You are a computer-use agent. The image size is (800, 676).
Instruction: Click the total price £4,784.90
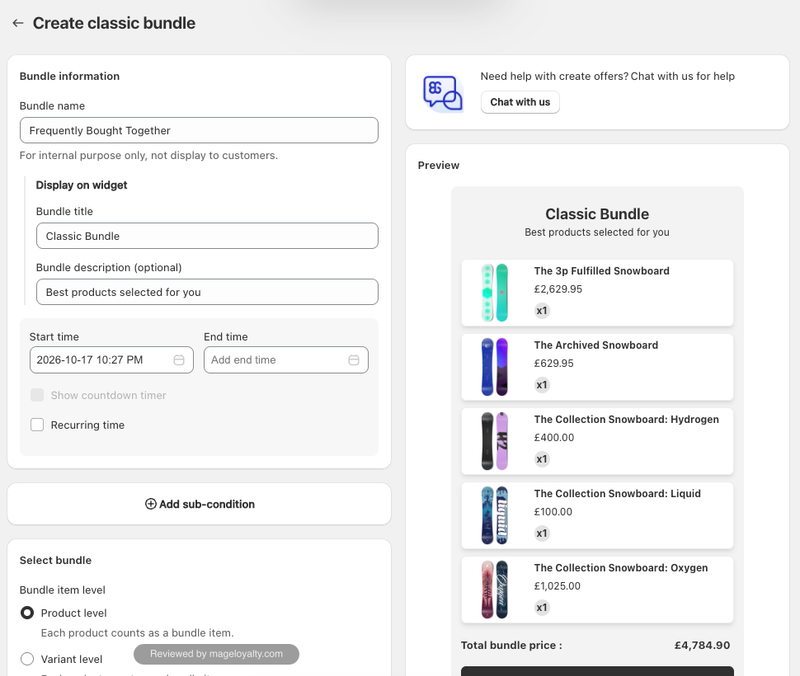[702, 645]
